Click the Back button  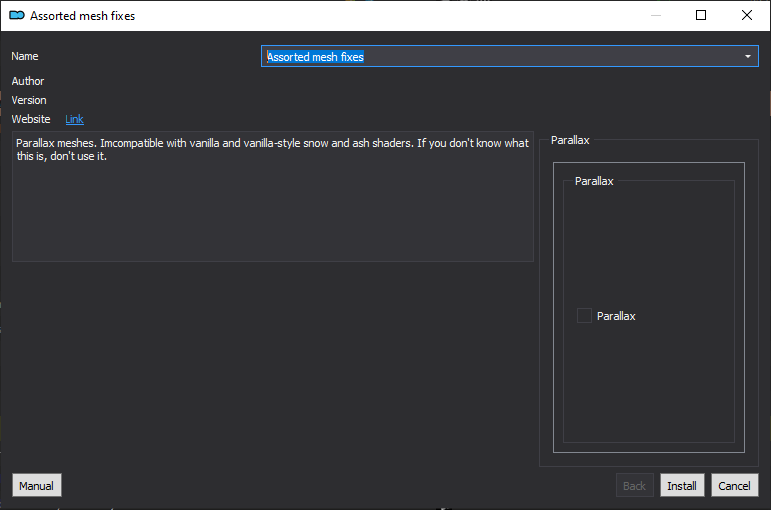click(x=634, y=485)
